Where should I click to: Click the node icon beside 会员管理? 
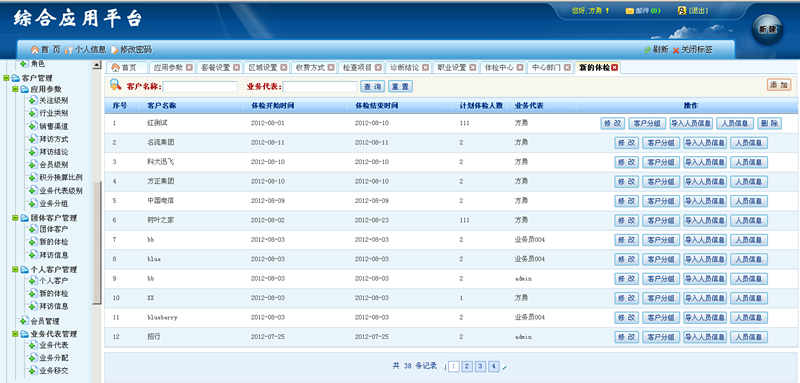coord(24,321)
